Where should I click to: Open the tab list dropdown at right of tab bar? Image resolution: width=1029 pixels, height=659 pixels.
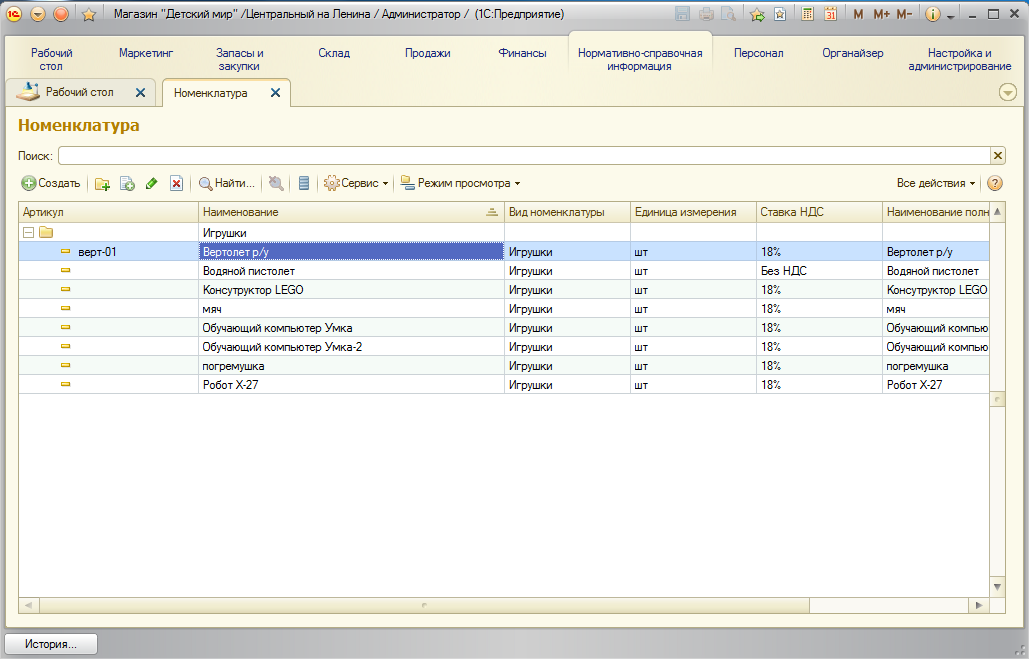pyautogui.click(x=1007, y=93)
